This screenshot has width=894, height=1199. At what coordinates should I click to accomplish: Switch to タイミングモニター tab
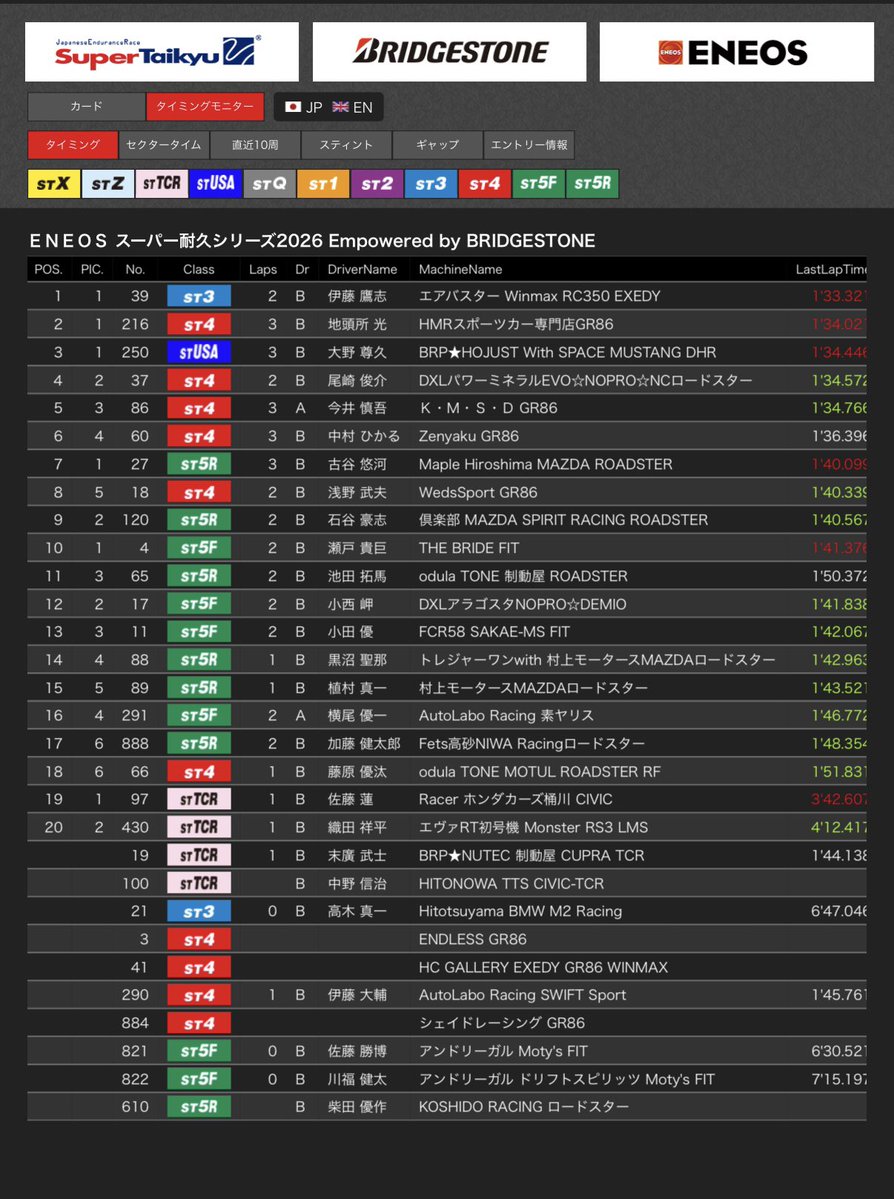pyautogui.click(x=205, y=107)
